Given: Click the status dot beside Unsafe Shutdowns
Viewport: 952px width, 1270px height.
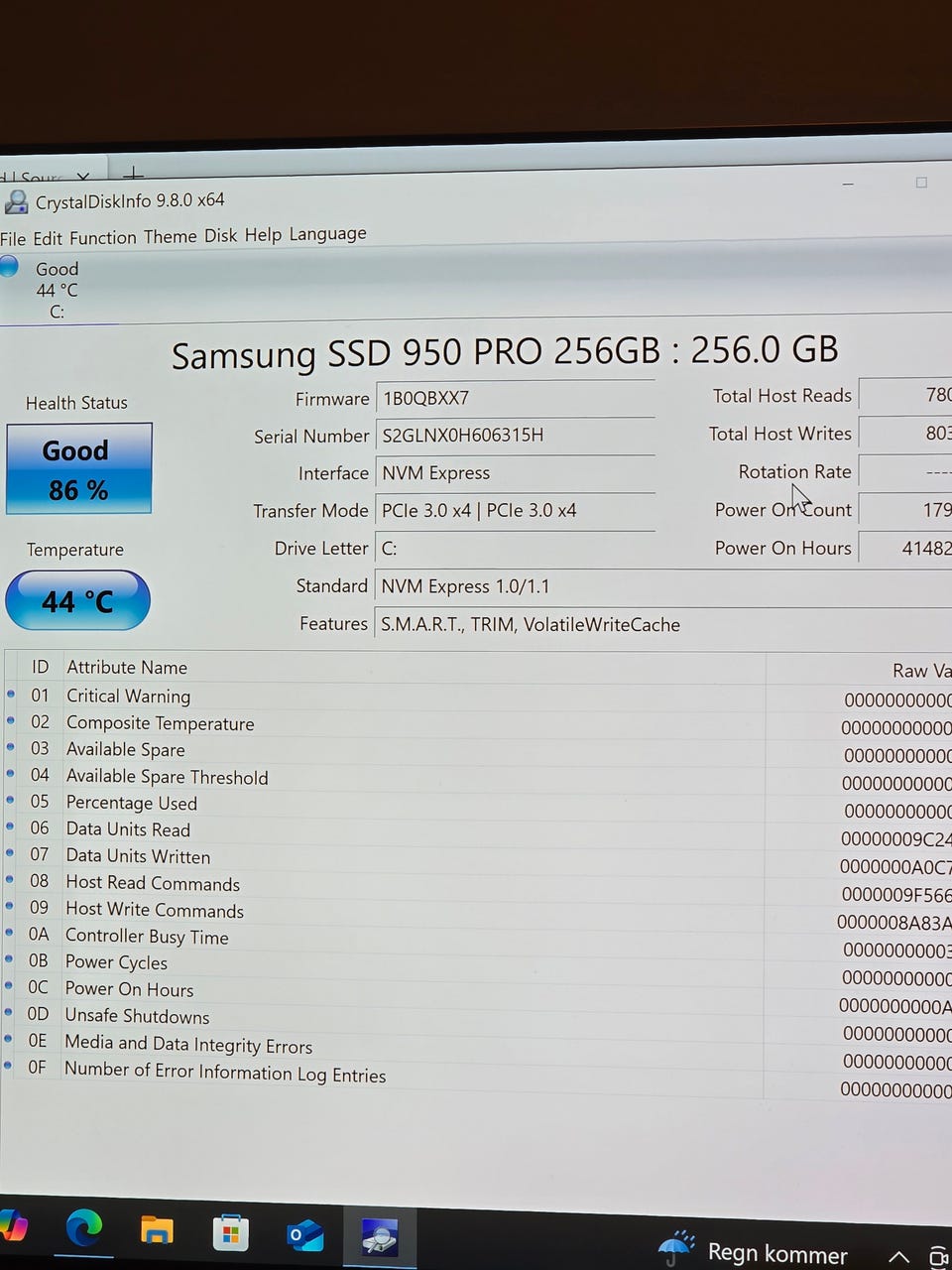Looking at the screenshot, I should click(x=9, y=1013).
